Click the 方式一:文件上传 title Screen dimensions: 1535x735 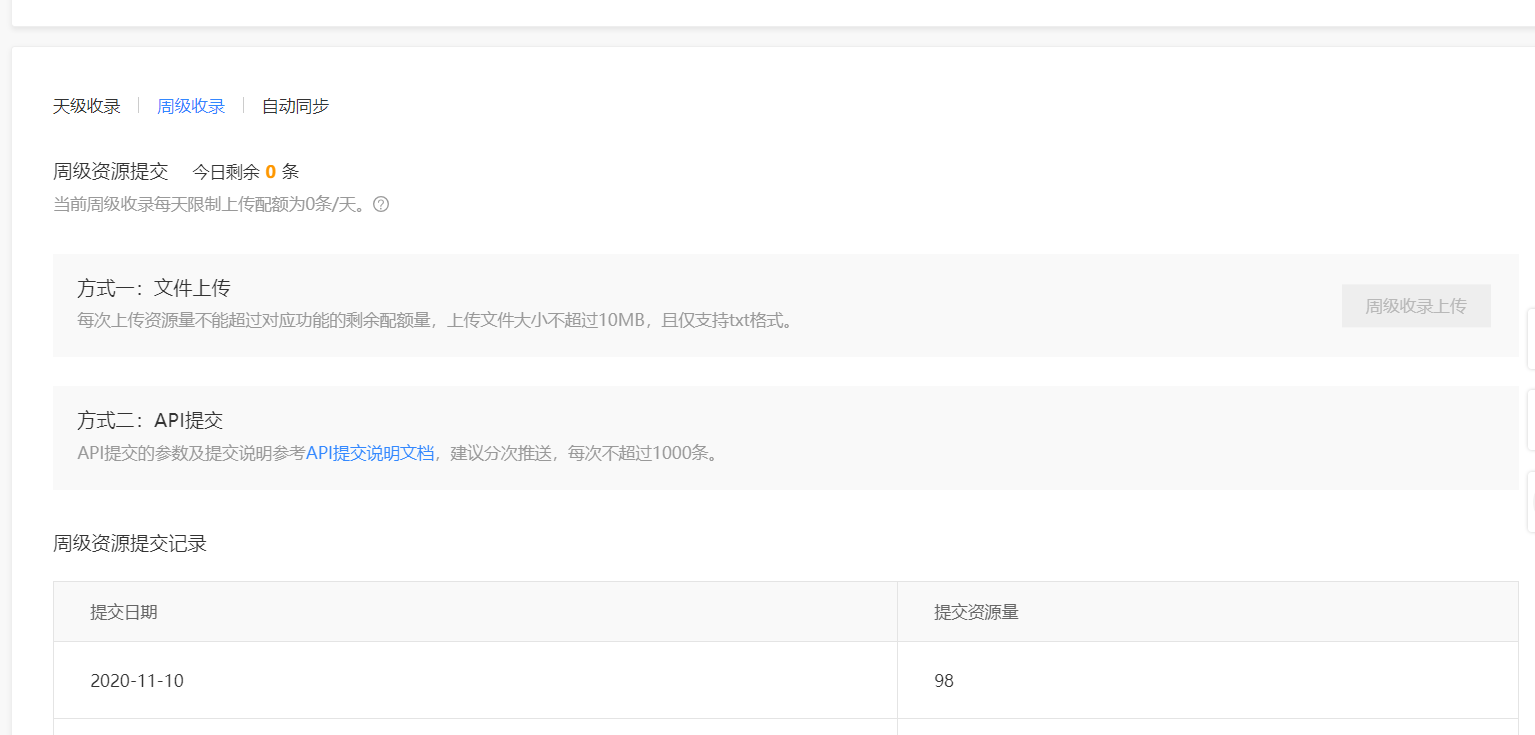click(x=154, y=288)
